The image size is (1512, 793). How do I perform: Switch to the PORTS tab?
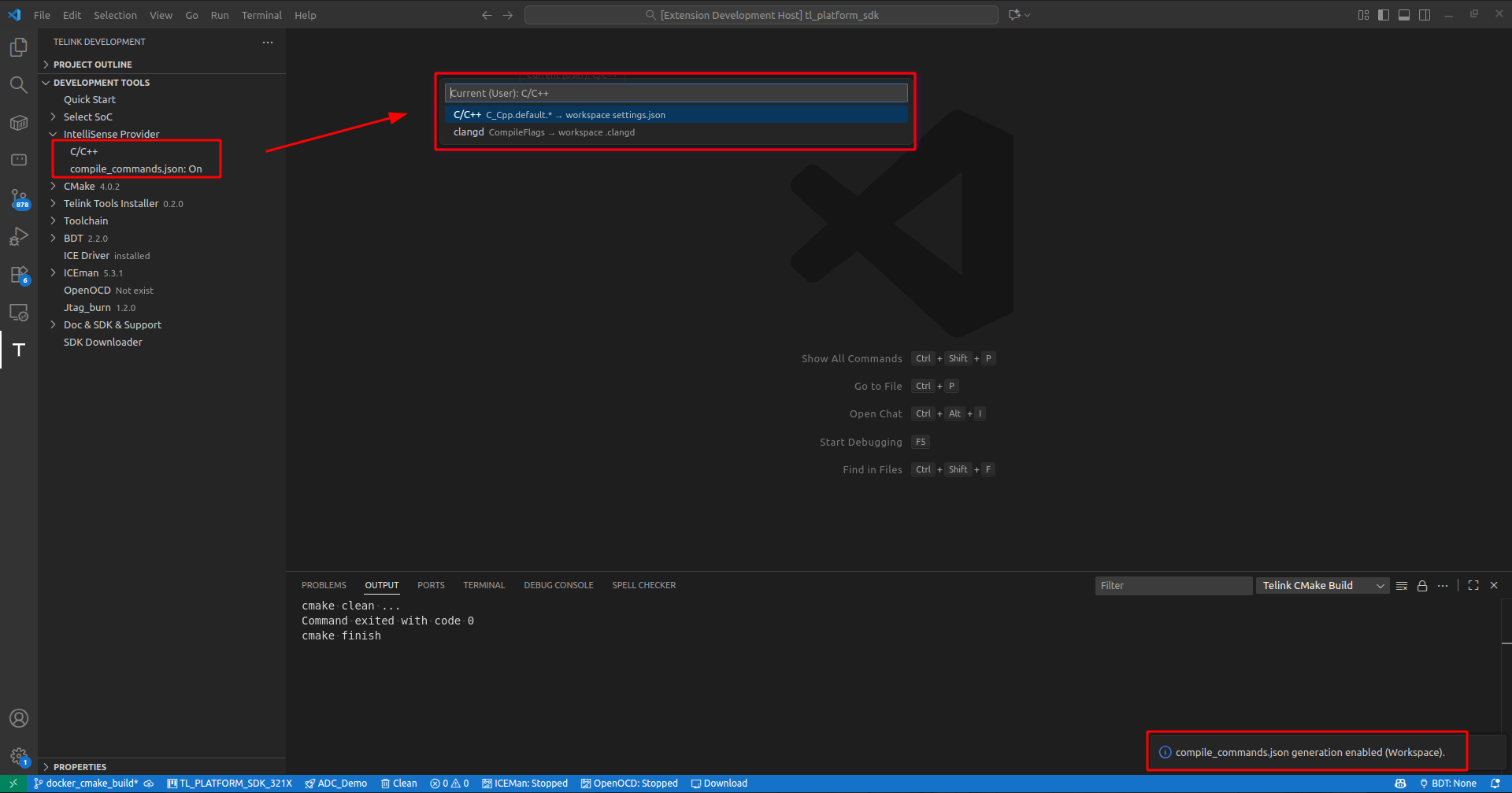pyautogui.click(x=431, y=585)
